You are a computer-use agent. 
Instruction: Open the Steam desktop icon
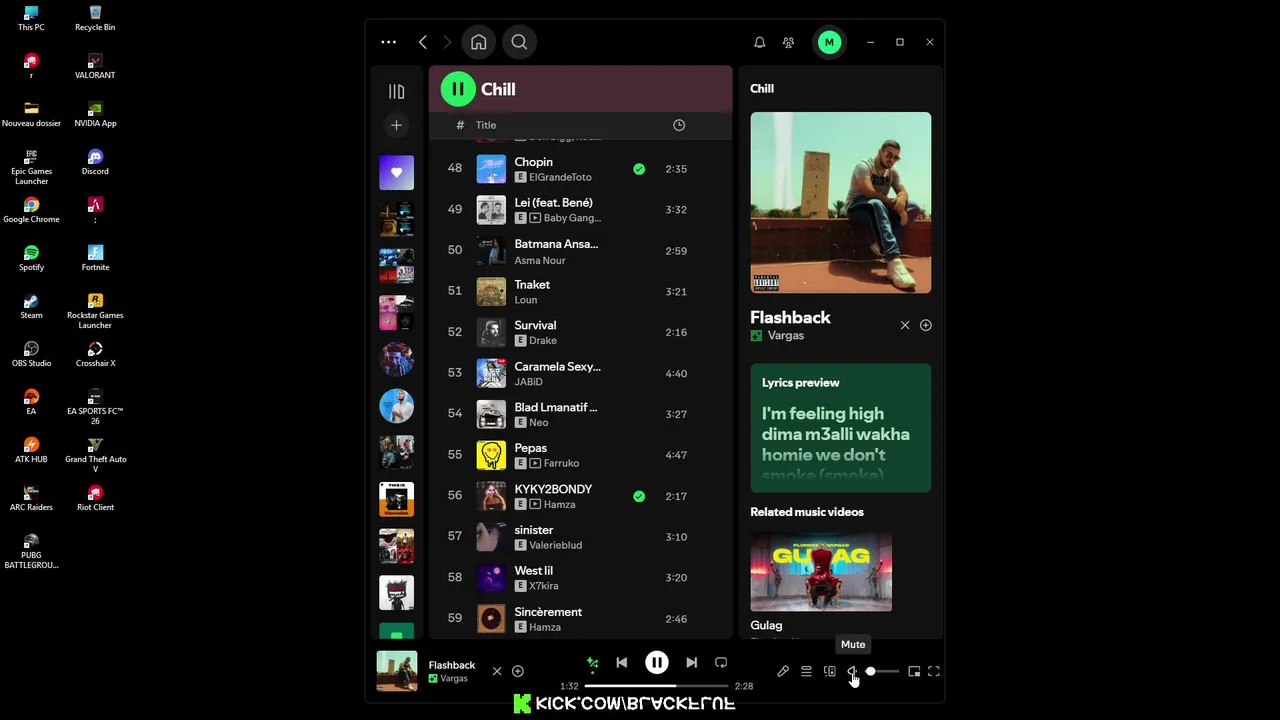click(x=31, y=306)
